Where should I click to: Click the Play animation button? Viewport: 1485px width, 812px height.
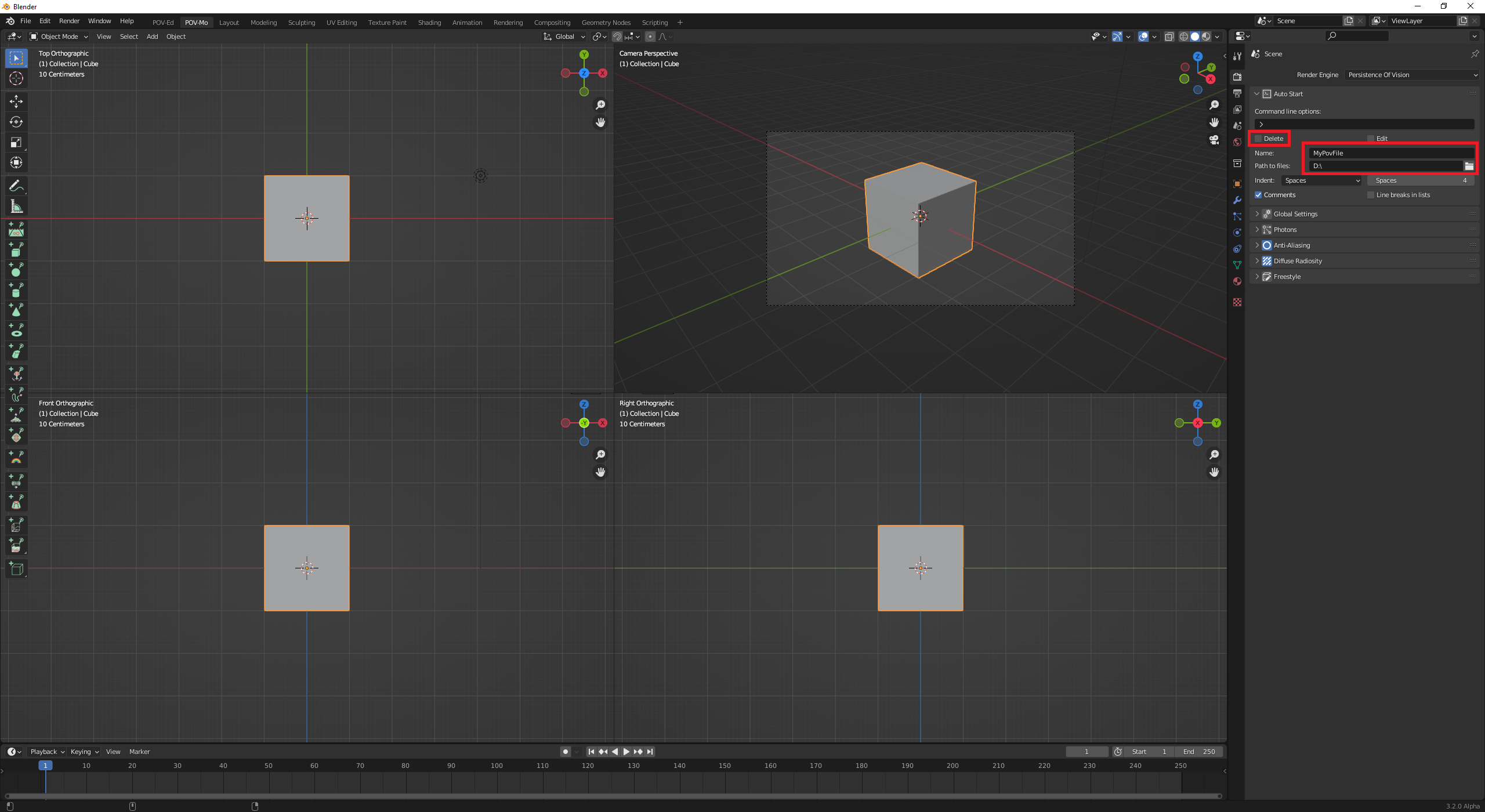click(x=626, y=752)
